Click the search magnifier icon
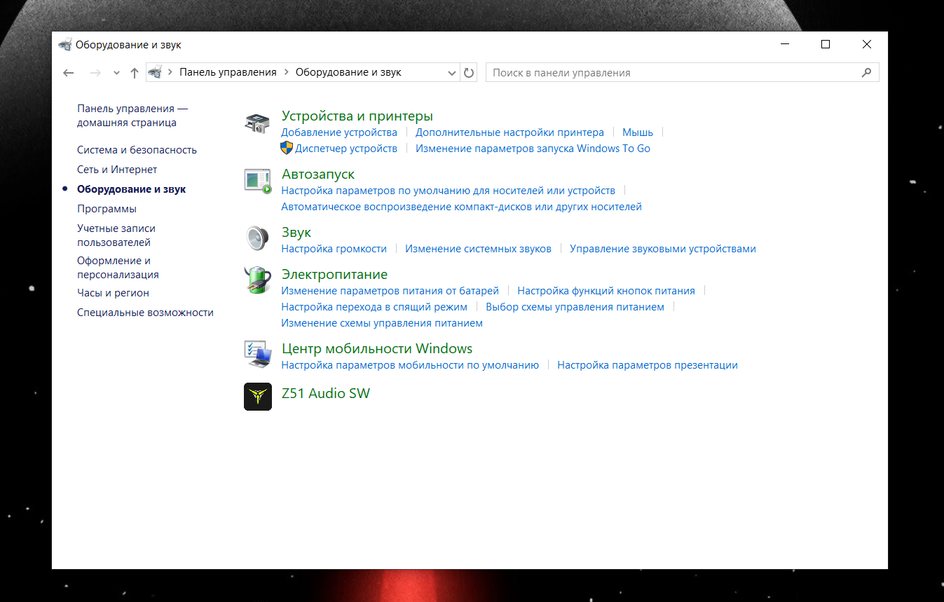 pos(866,73)
